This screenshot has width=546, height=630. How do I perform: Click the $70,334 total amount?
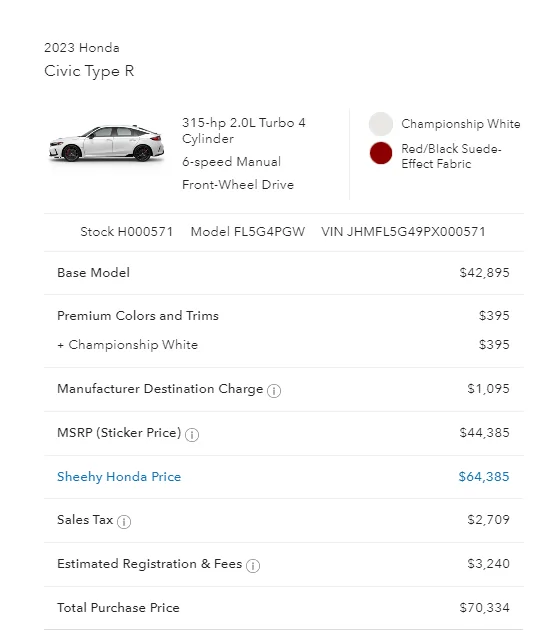point(485,608)
